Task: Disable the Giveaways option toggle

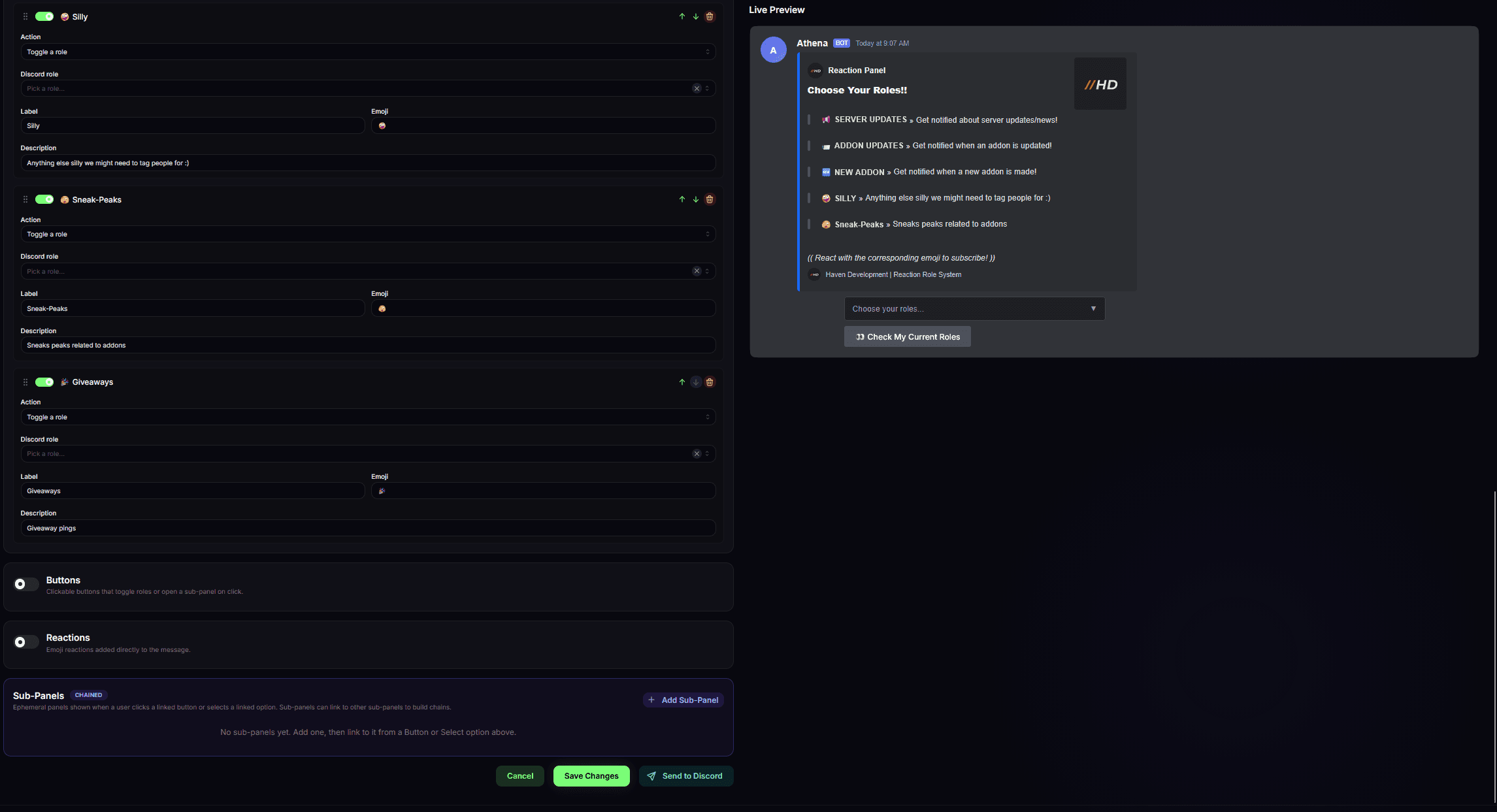Action: coord(44,382)
